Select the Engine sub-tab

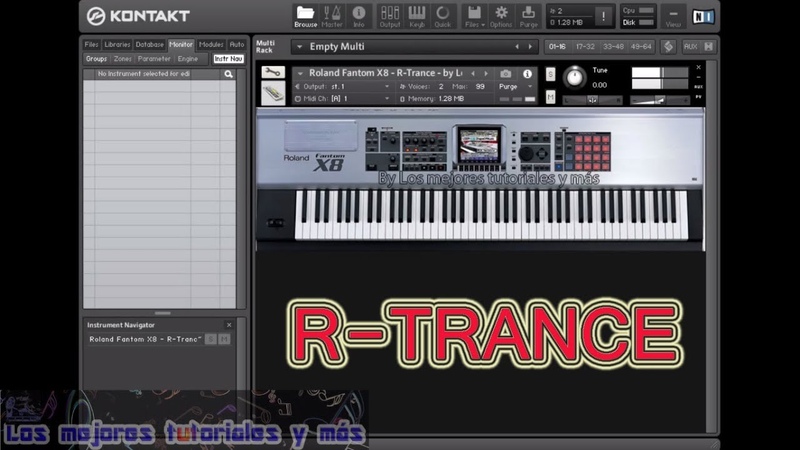coord(188,59)
